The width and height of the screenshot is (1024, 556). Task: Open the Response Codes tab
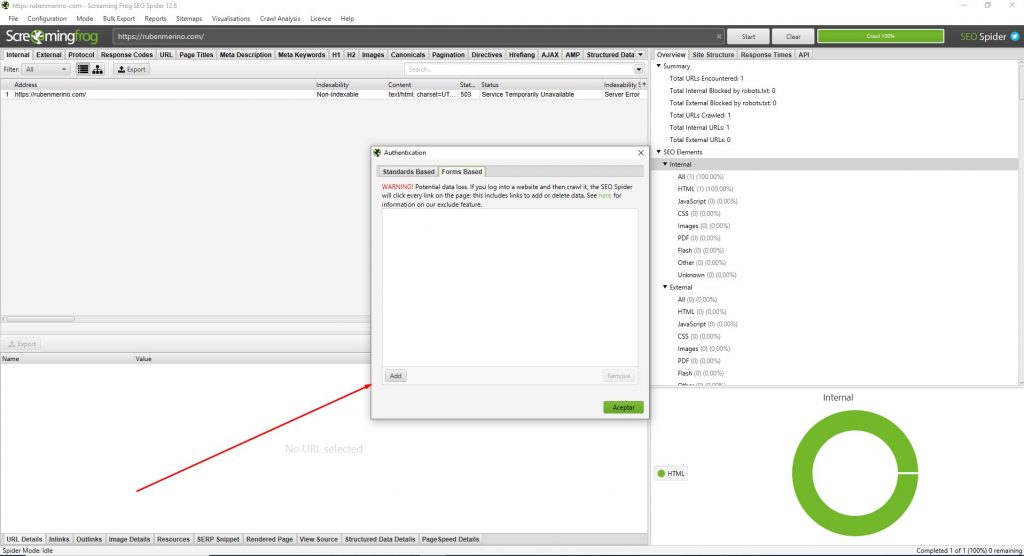(127, 55)
